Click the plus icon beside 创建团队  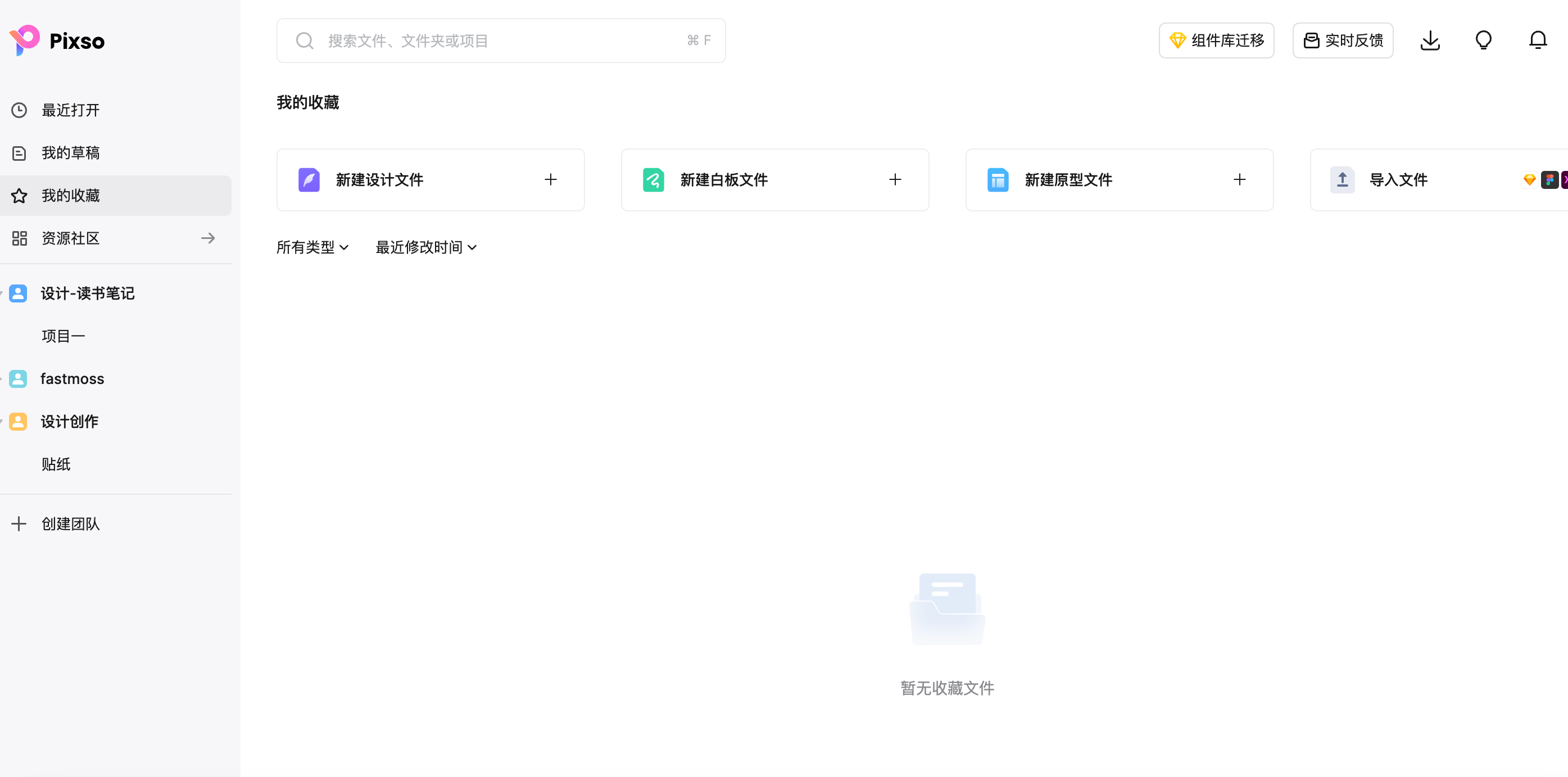[x=19, y=523]
